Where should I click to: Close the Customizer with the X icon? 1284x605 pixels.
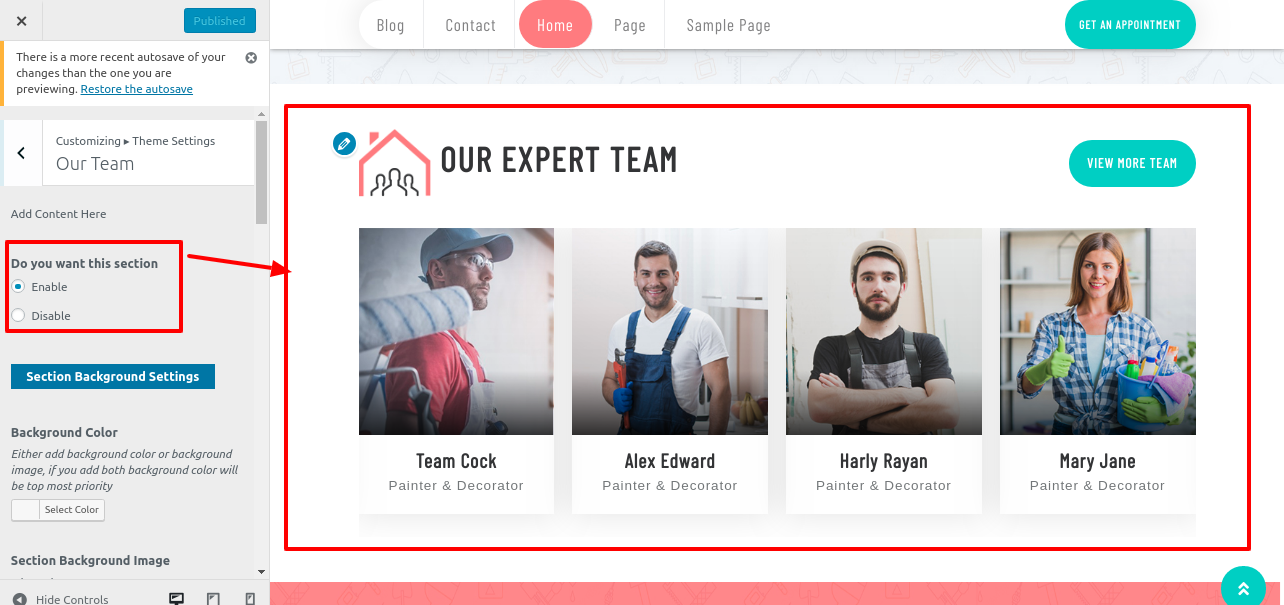click(x=22, y=21)
